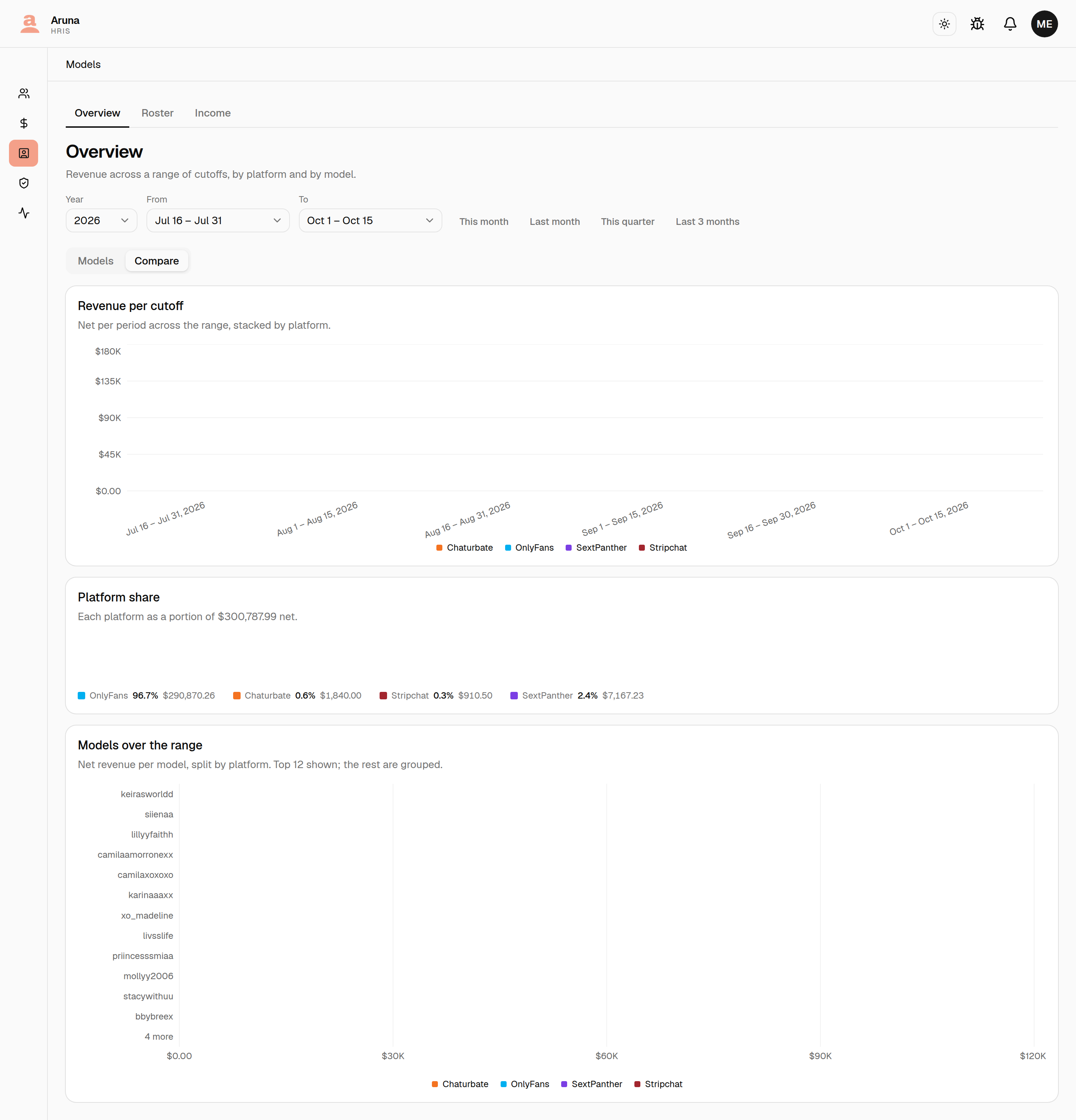Toggle OnlyFans in Models over the range legend

point(525,1084)
